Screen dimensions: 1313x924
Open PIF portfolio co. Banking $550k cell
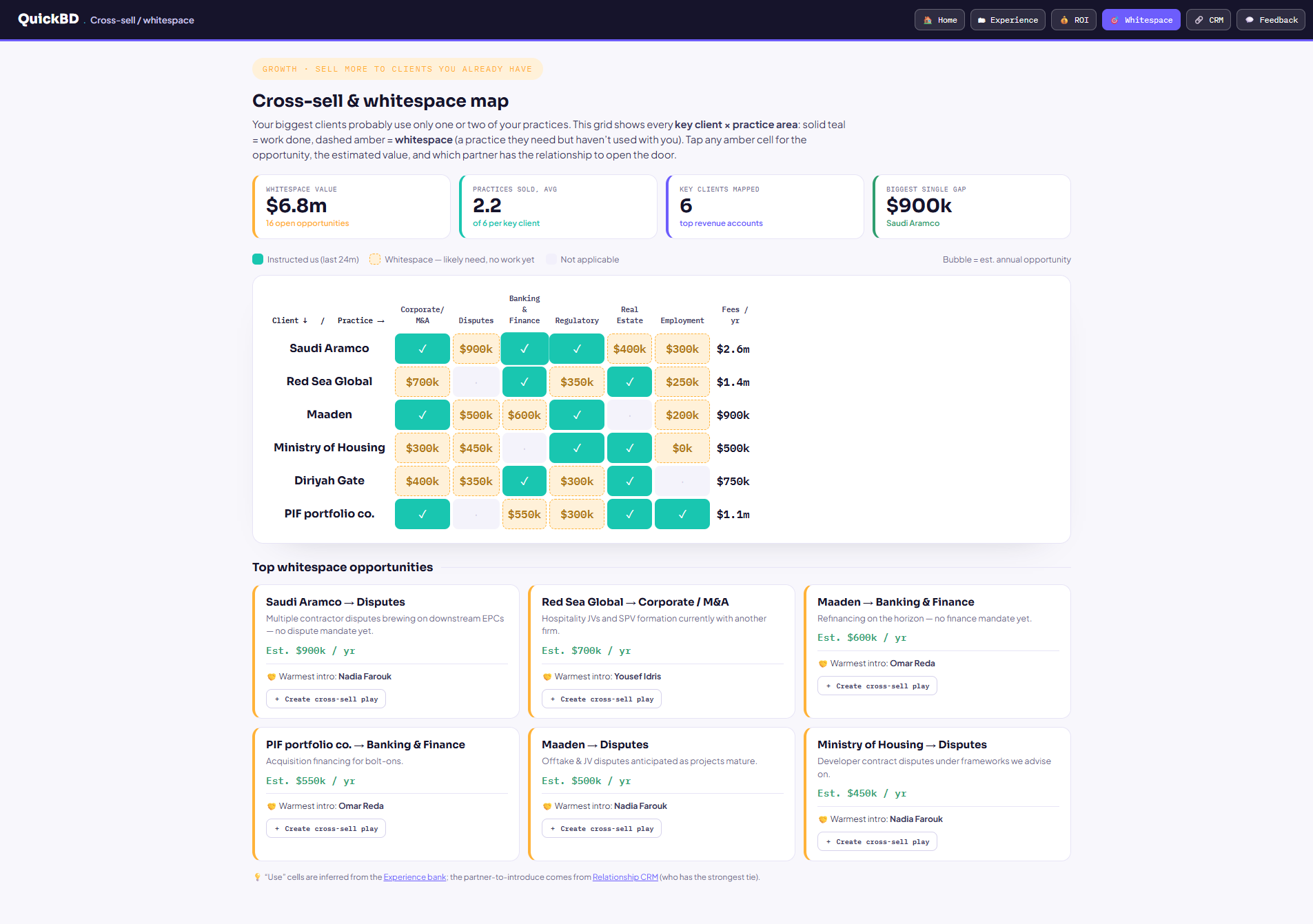(x=525, y=514)
